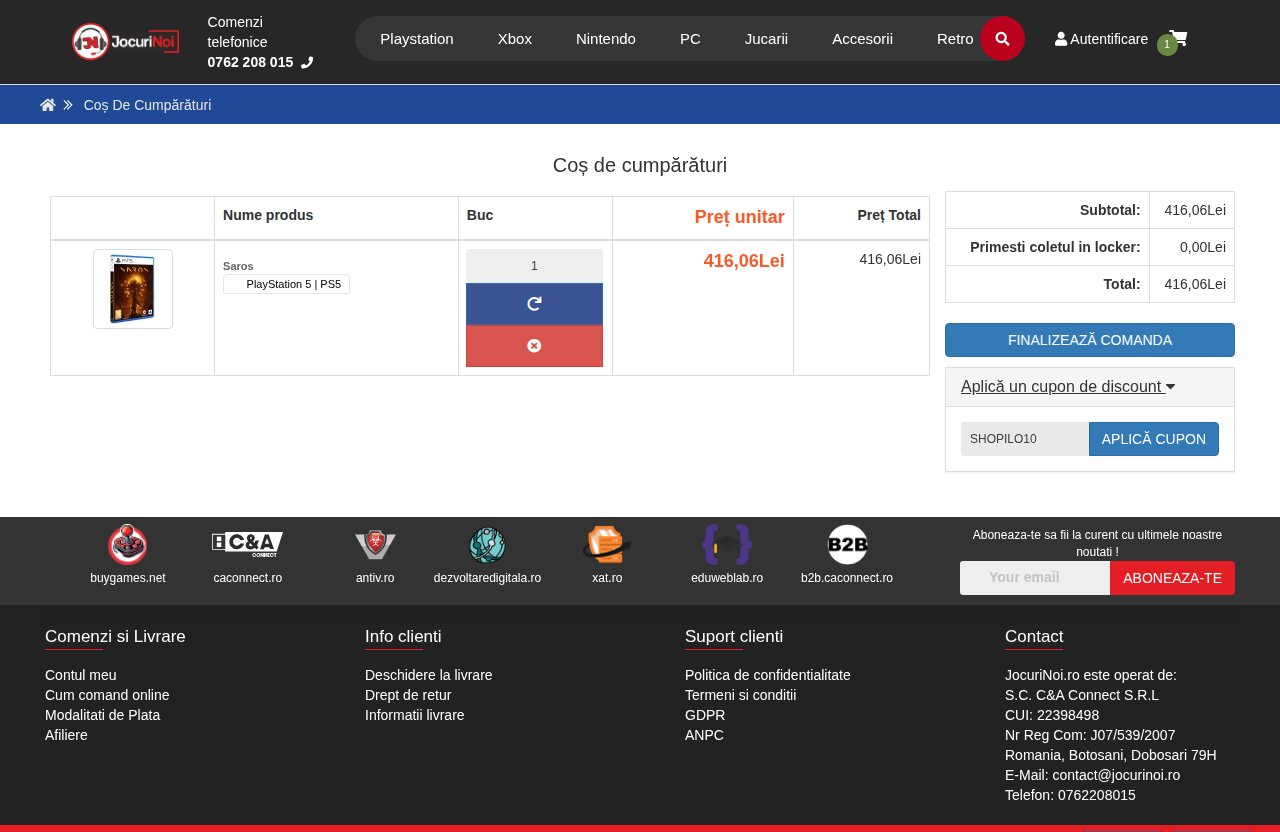1280x832 pixels.
Task: Open the Jucarii menu
Action: (766, 38)
